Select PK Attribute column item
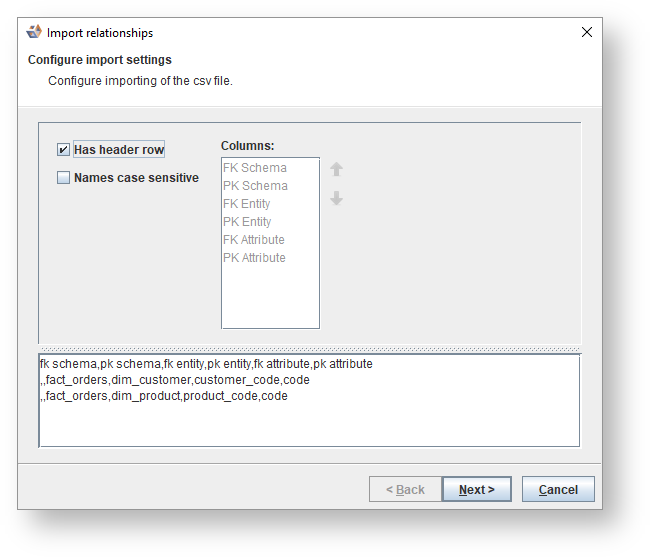This screenshot has height=558, width=651. point(254,258)
